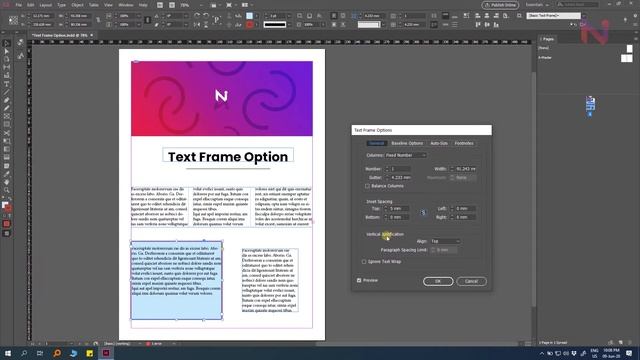This screenshot has height=360, width=640.
Task: Switch to the Footnotes tab
Action: tap(464, 143)
